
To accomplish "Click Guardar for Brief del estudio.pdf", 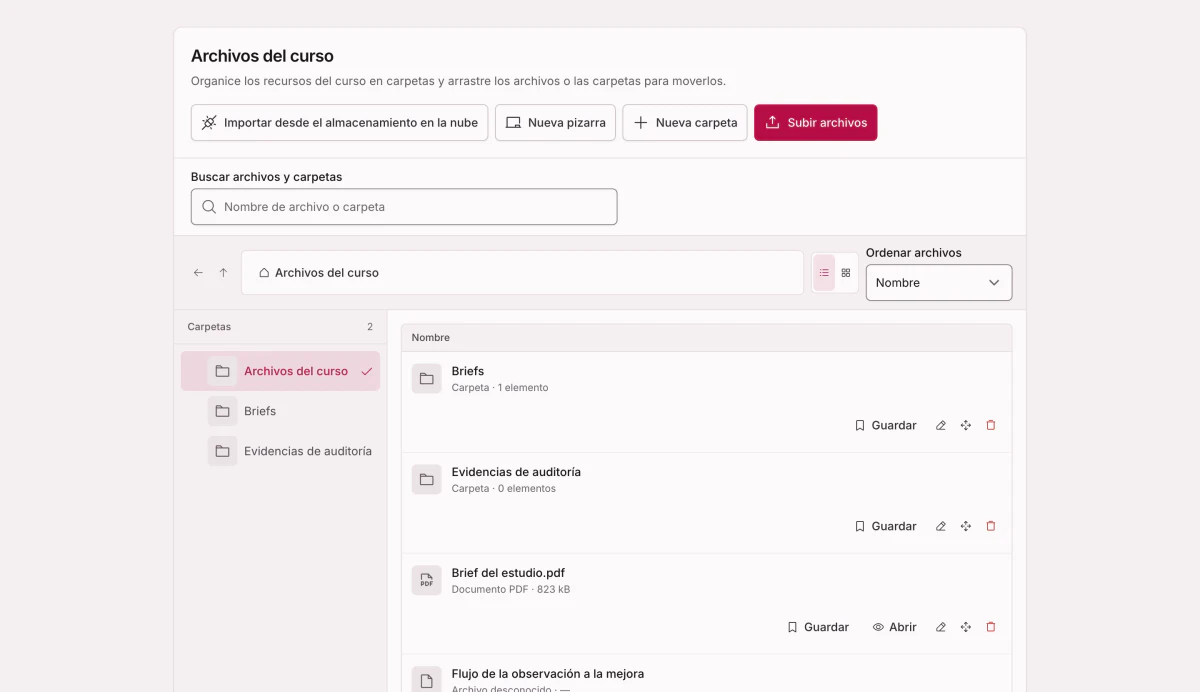I will pyautogui.click(x=818, y=628).
